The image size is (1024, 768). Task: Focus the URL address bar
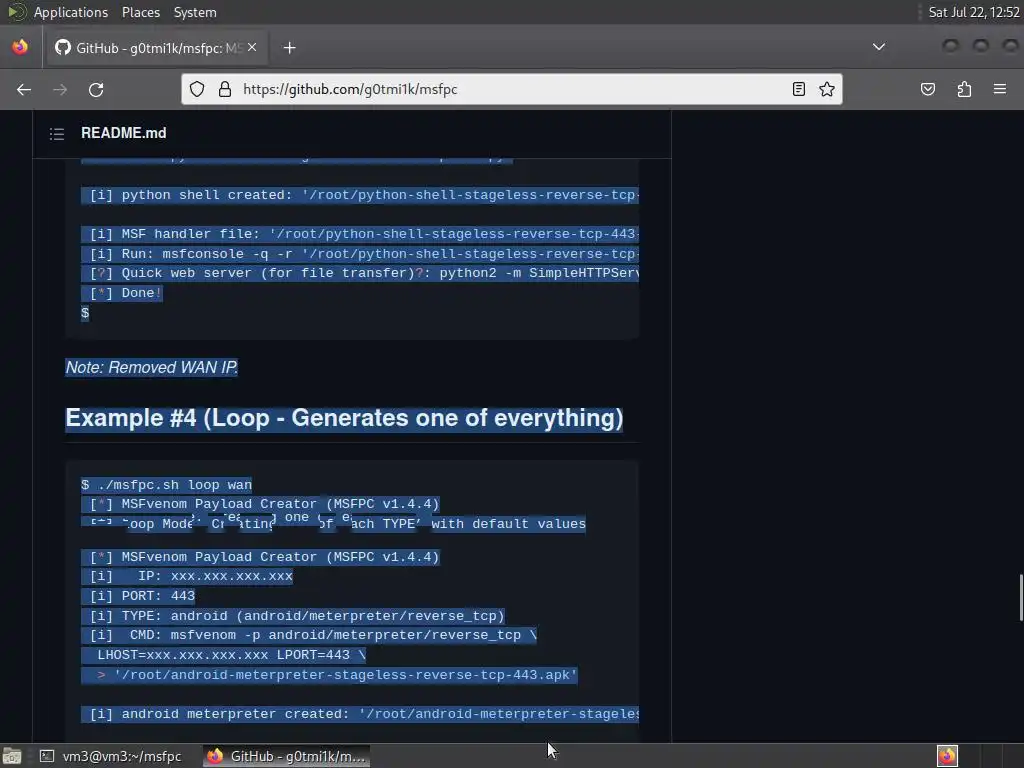pos(509,89)
